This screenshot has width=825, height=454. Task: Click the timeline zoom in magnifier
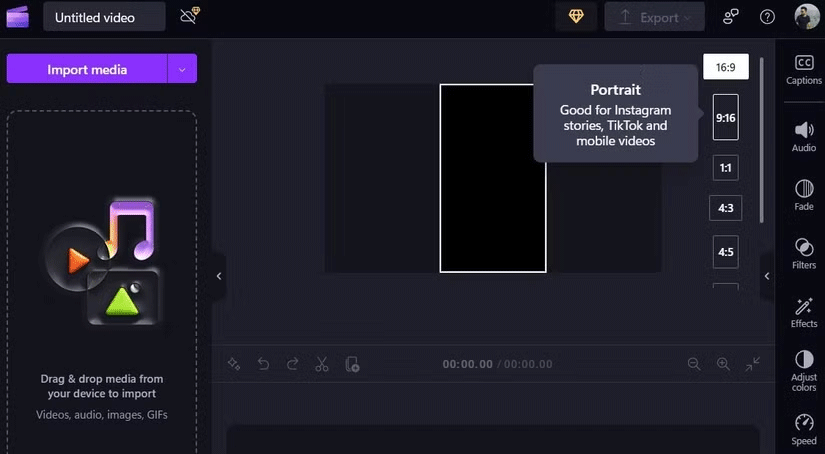coord(723,364)
